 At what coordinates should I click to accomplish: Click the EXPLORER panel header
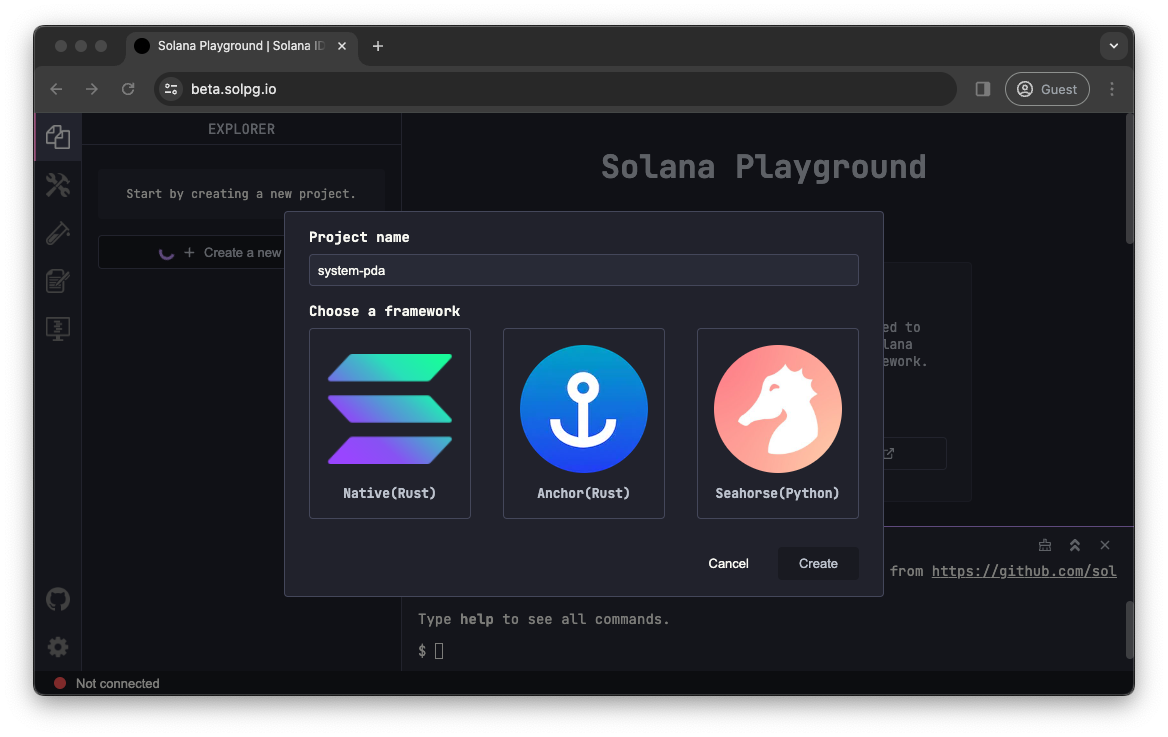[x=241, y=129]
